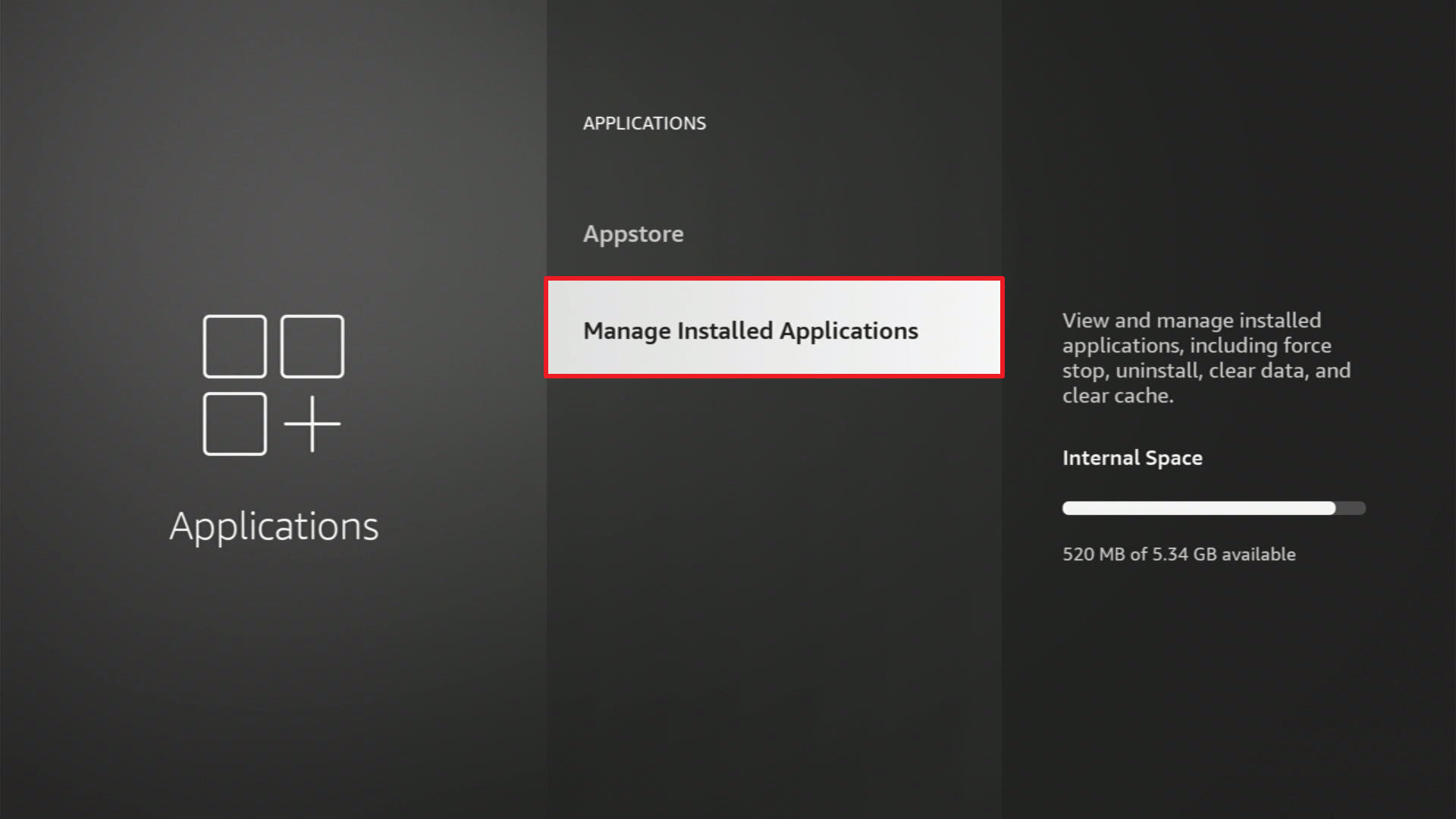Screen dimensions: 1456x819
Task: Select Manage Installed Applications
Action: point(774,328)
